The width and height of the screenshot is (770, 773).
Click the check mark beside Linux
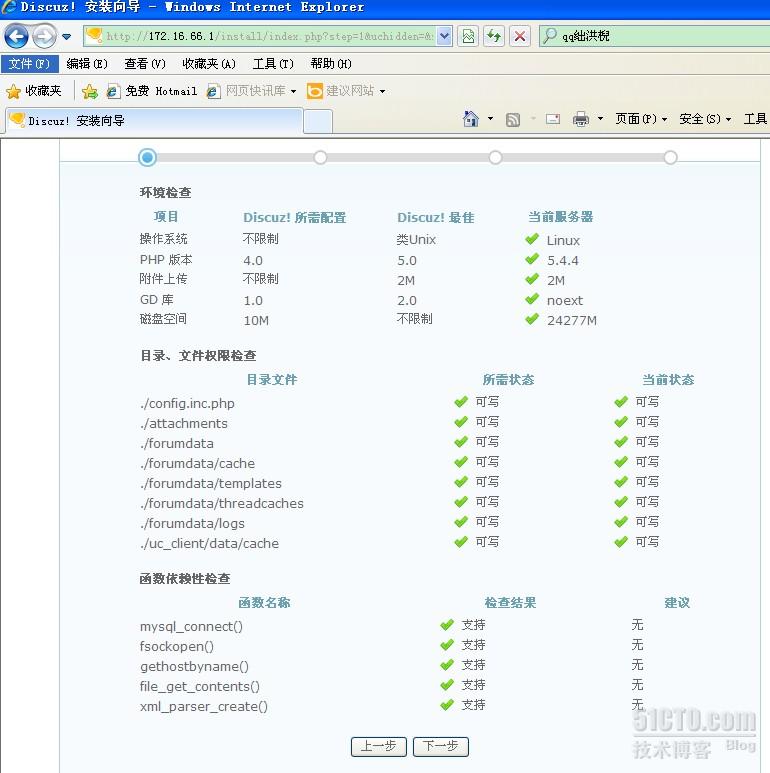coord(532,239)
